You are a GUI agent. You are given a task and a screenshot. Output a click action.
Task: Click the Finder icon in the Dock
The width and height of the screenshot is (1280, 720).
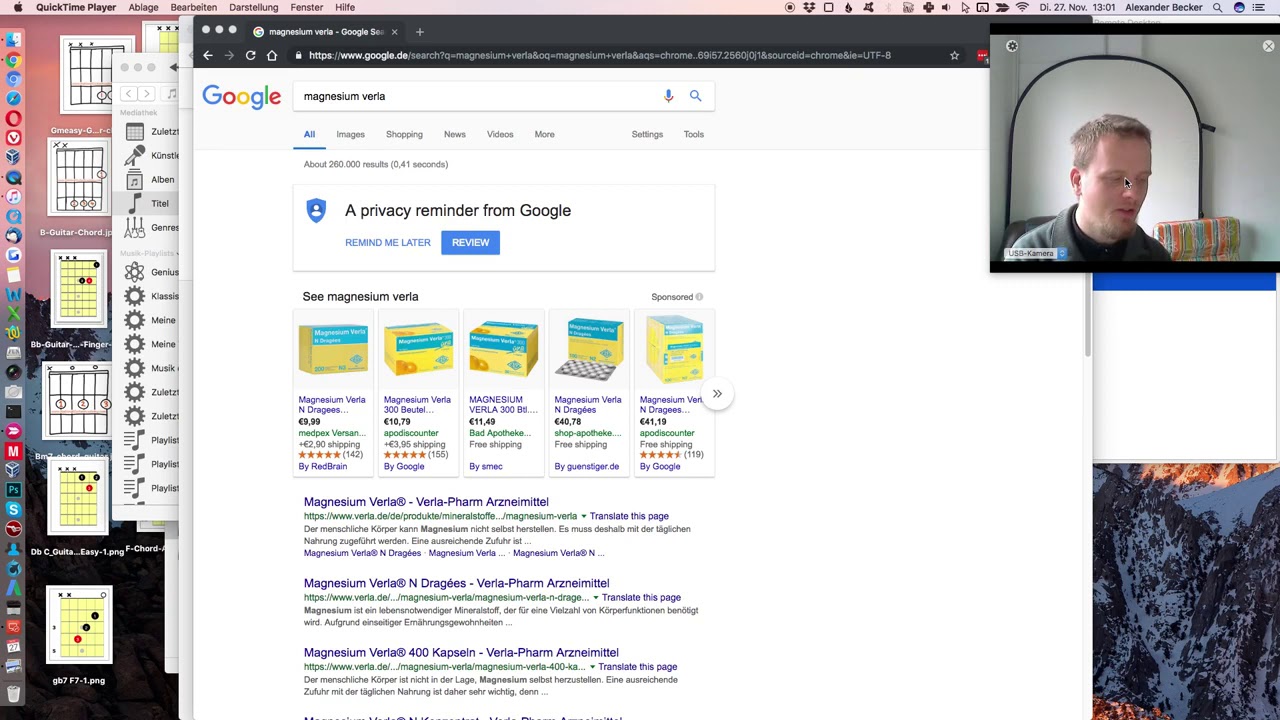pyautogui.click(x=13, y=39)
